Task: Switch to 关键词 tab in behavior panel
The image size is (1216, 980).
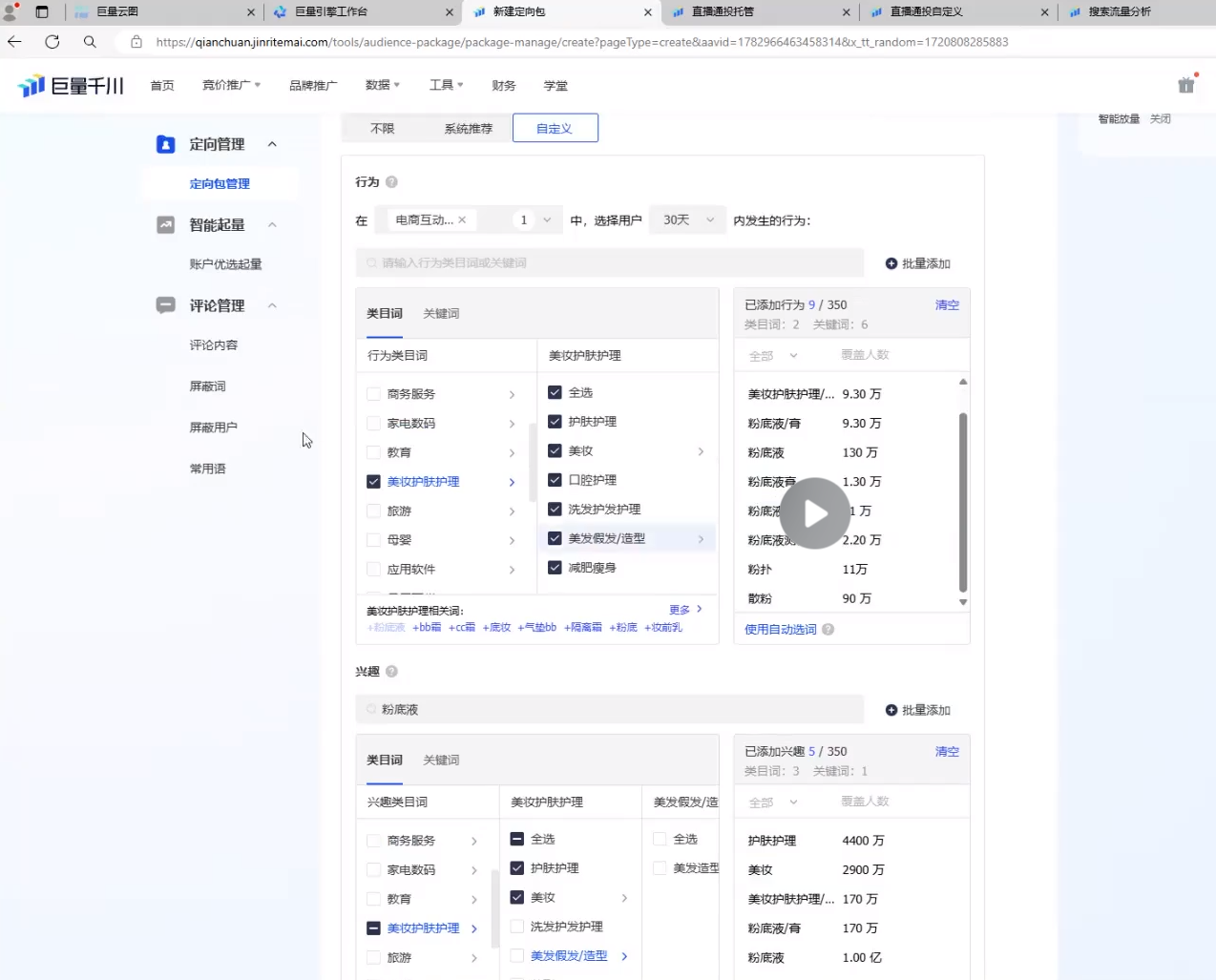Action: point(441,314)
